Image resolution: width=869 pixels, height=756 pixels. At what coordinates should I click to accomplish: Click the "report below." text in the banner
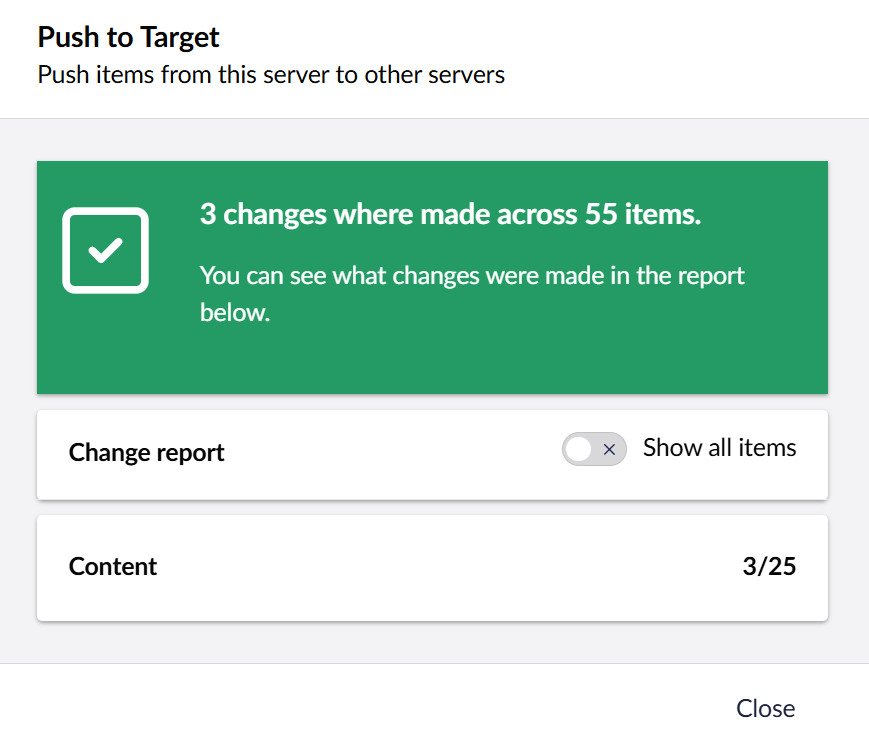[235, 313]
